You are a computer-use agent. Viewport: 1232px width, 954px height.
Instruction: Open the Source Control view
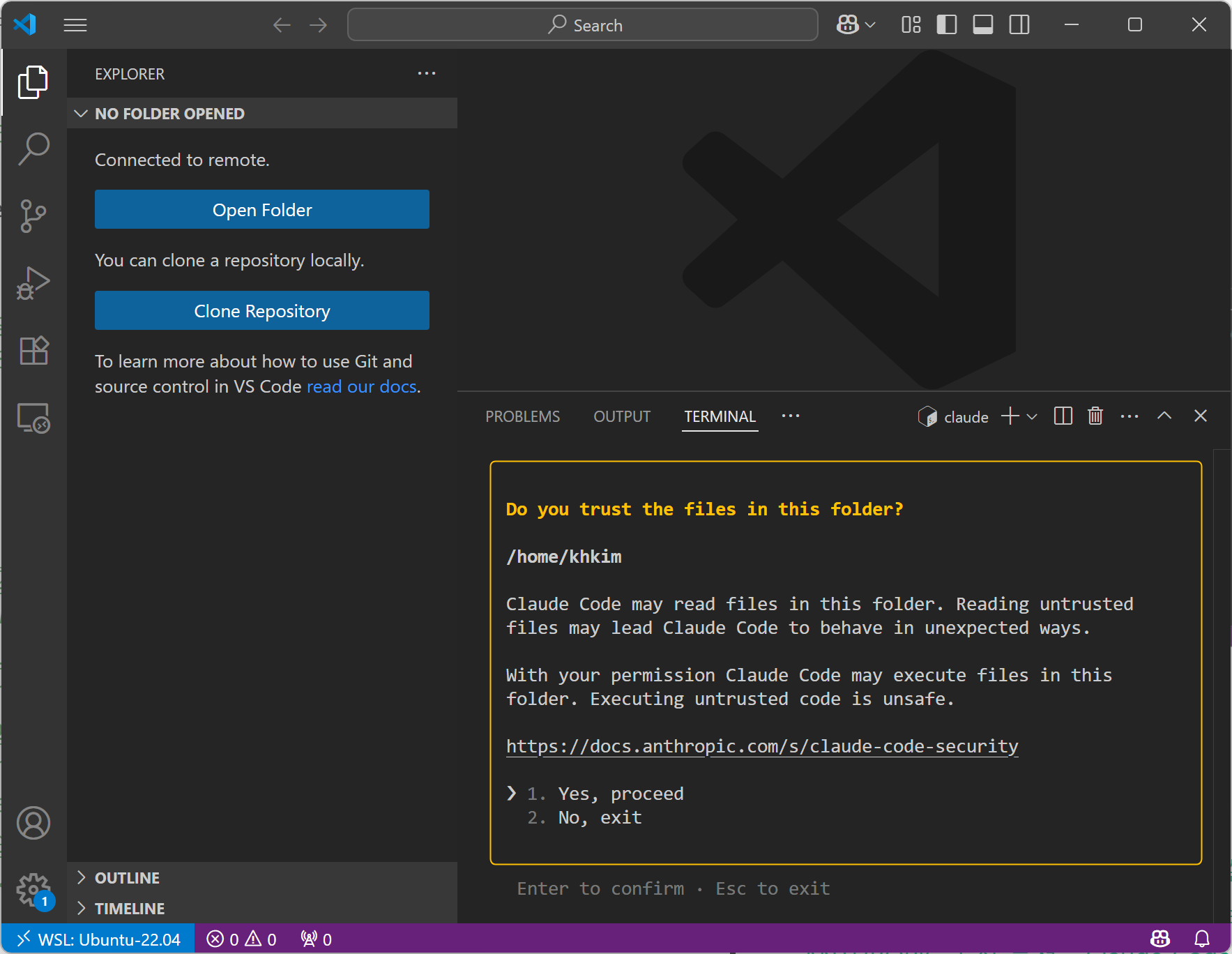tap(33, 216)
